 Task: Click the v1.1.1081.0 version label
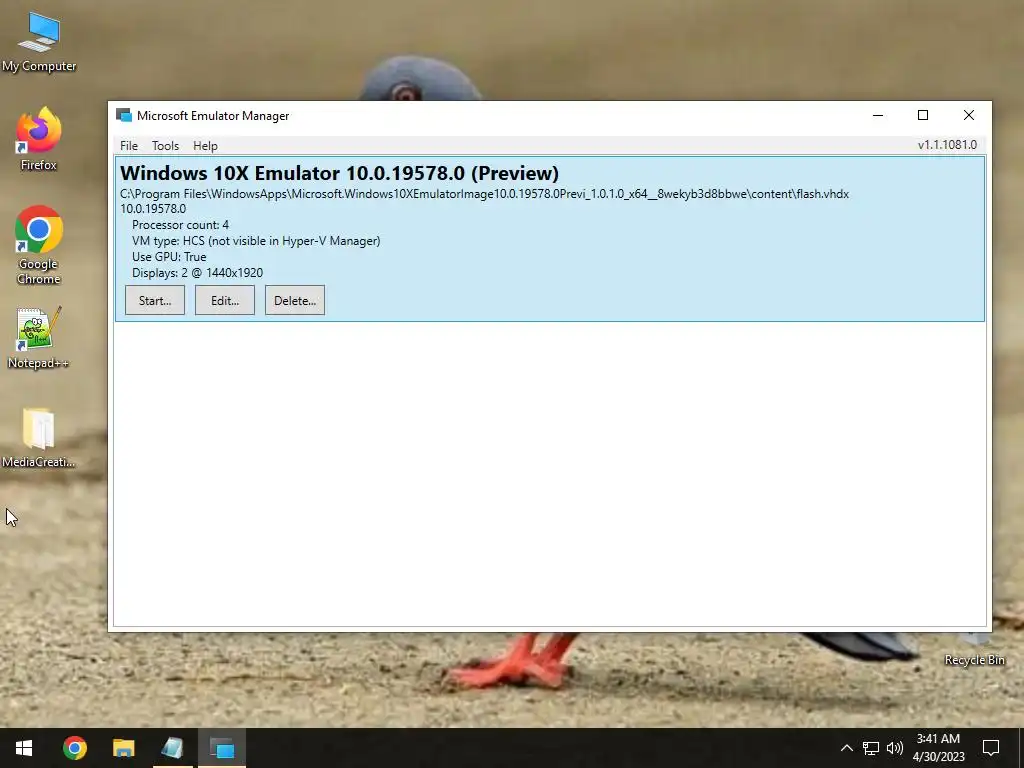coord(947,145)
